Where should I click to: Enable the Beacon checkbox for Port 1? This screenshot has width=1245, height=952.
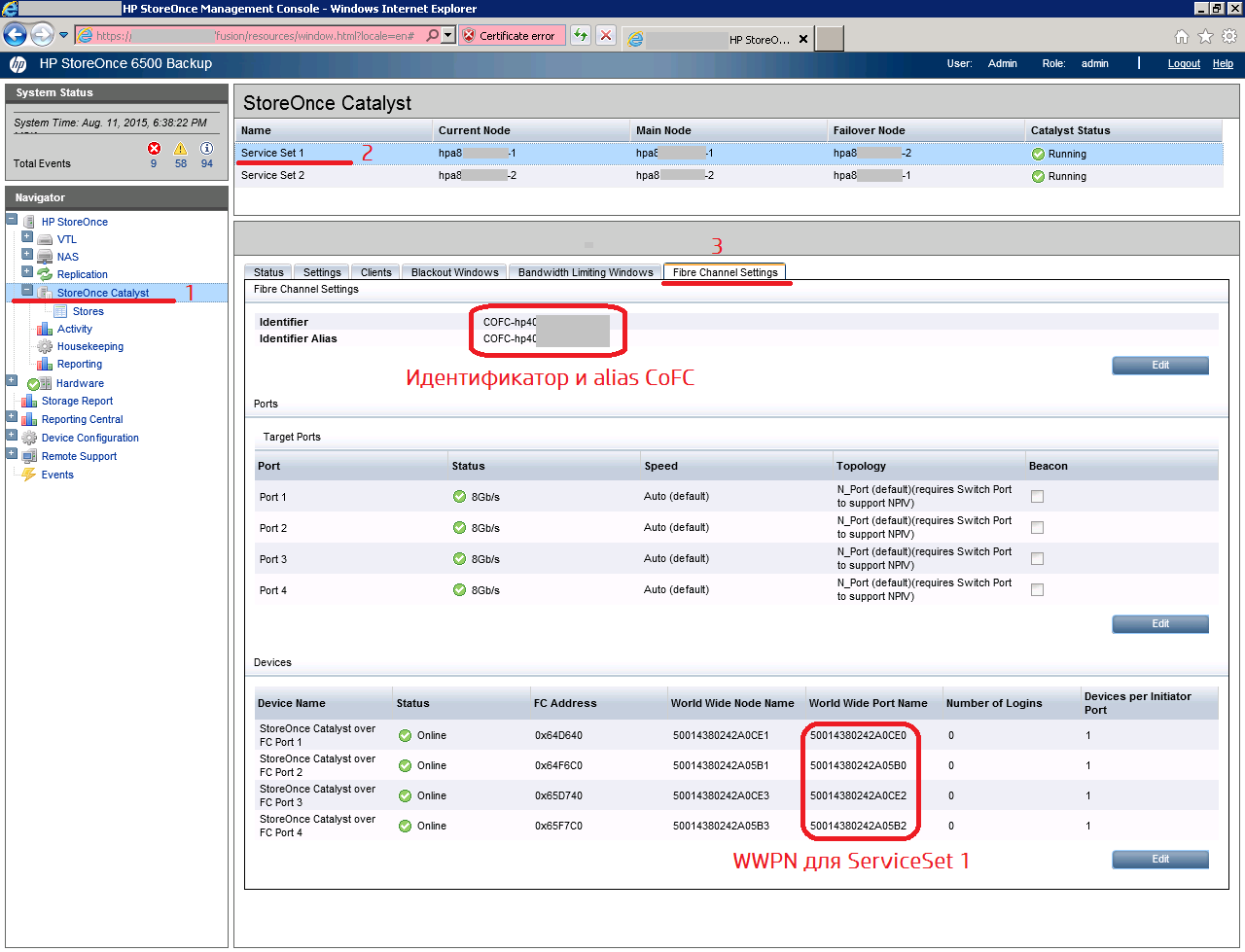[1038, 496]
